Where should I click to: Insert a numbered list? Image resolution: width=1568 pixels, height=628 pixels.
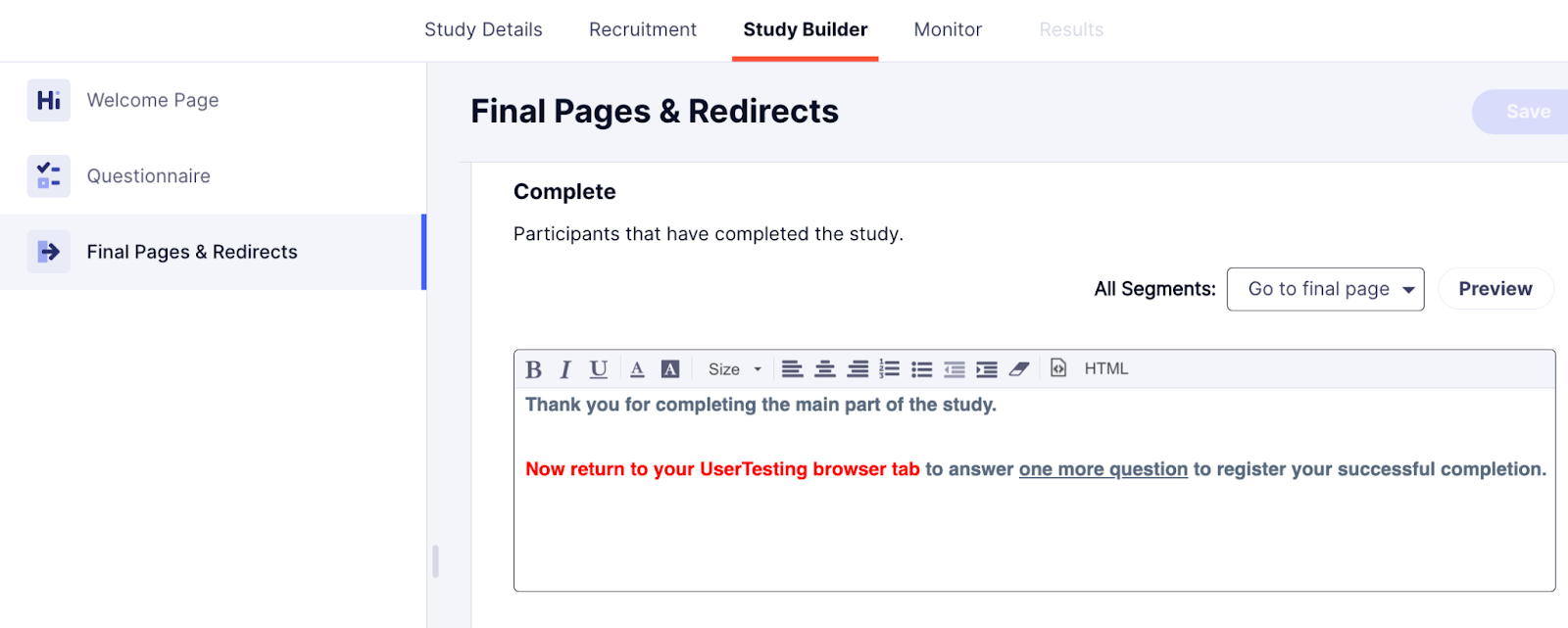(x=890, y=369)
